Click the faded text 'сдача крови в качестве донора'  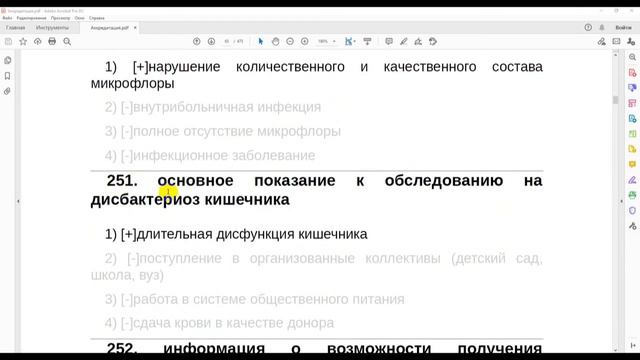click(x=233, y=323)
